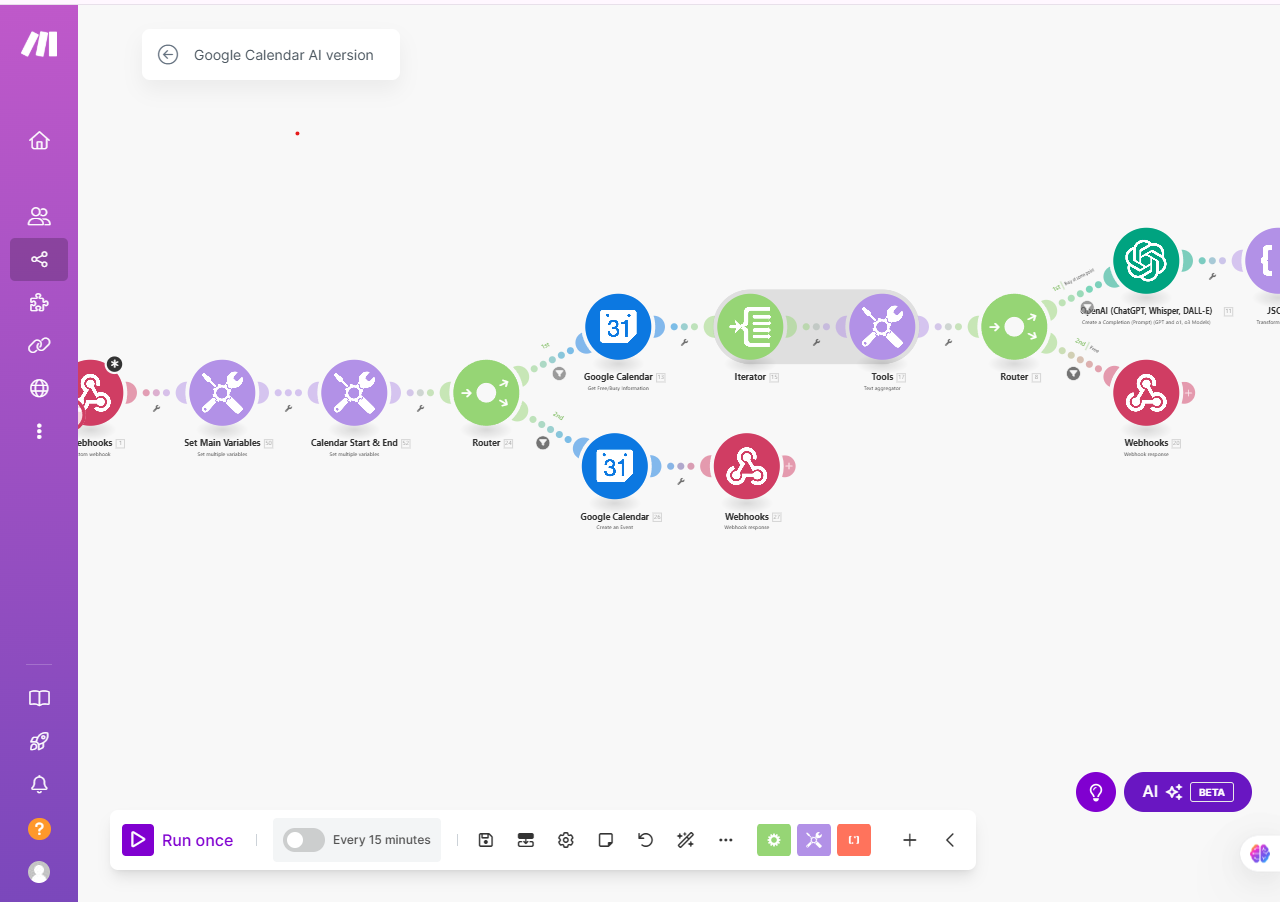Open the Router 8 module
Screen dimensions: 1280x902
[x=1014, y=327]
